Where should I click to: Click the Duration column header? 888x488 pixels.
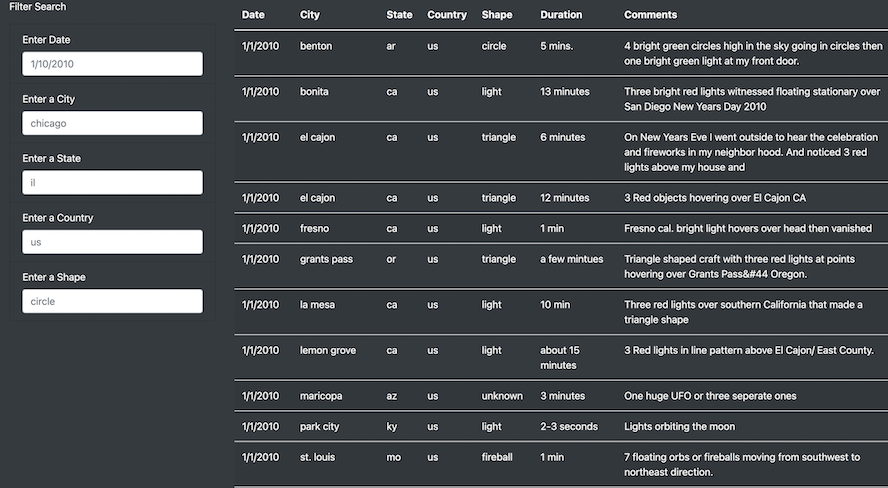[x=561, y=15]
